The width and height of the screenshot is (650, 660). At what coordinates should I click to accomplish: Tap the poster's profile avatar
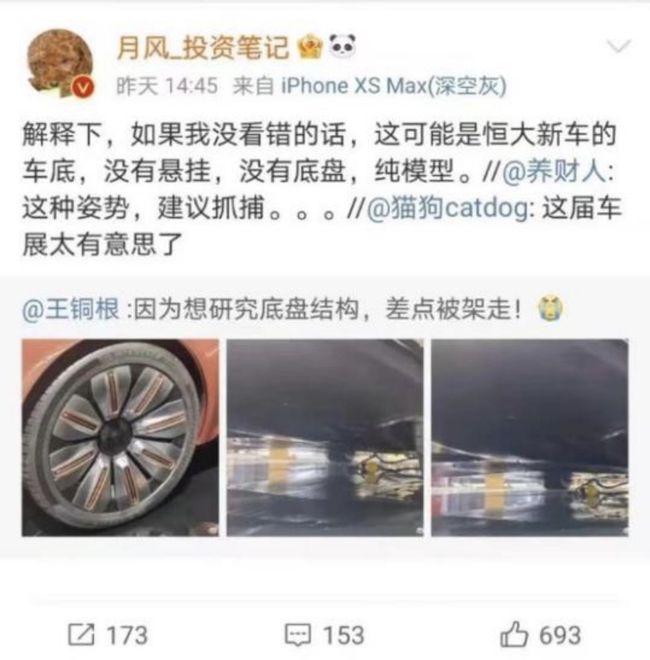59,61
